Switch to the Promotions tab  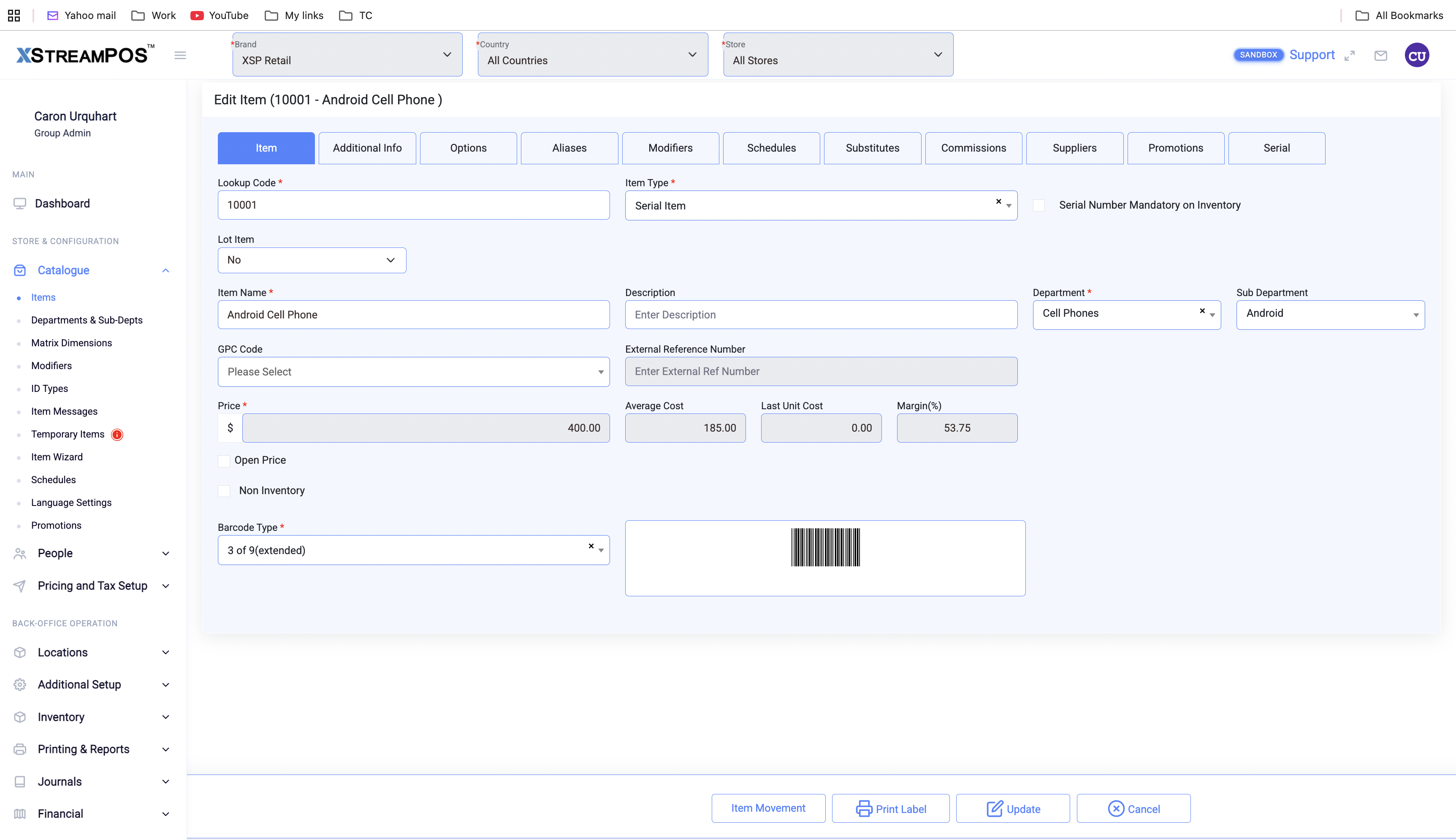[1176, 148]
